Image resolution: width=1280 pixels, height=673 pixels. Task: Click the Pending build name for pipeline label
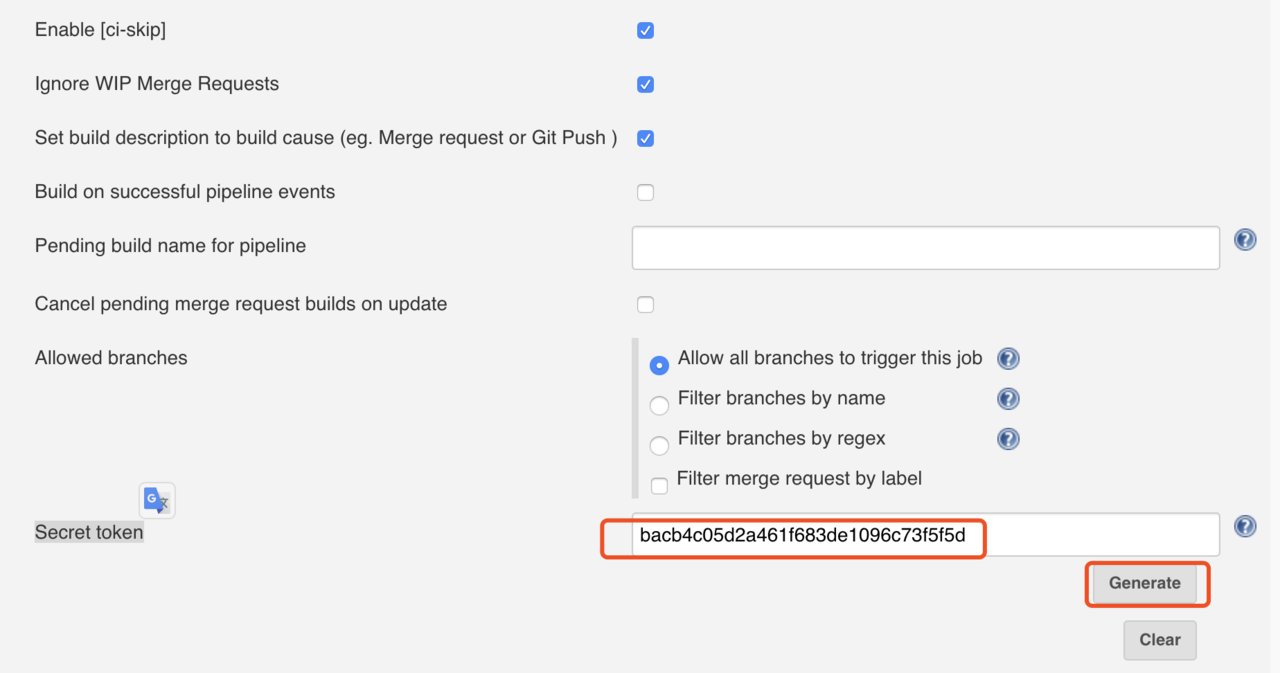pyautogui.click(x=170, y=246)
